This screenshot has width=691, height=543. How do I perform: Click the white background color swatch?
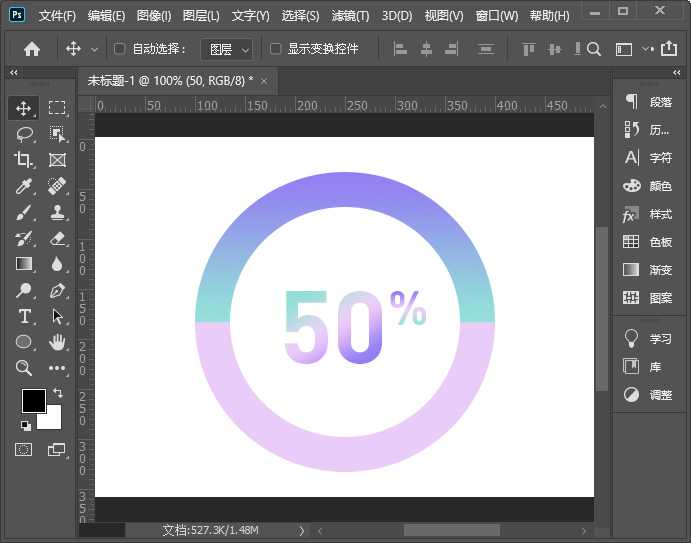click(x=52, y=420)
